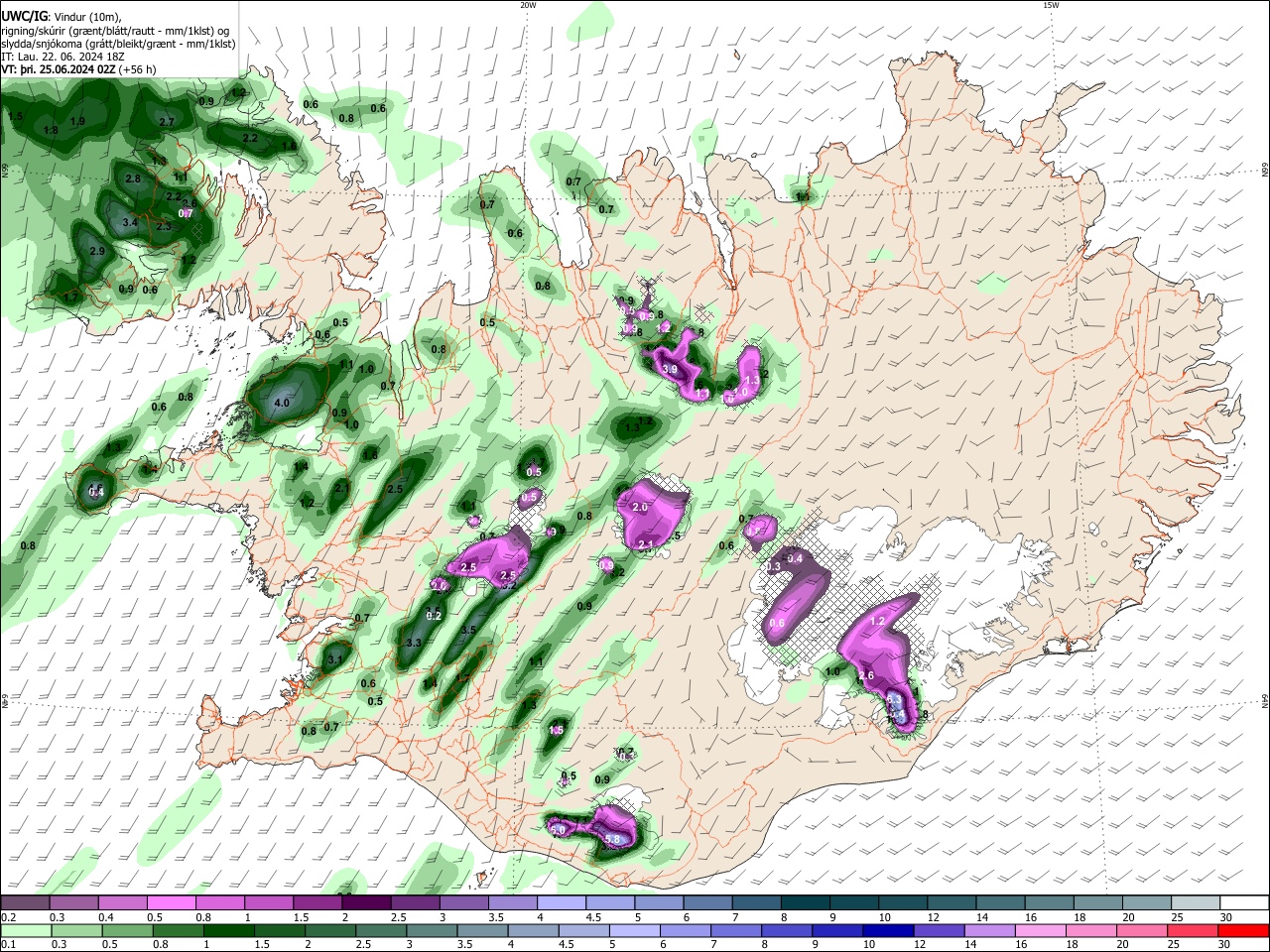1270x952 pixels.
Task: Click the '3.9' snowfall value on the map
Action: point(670,370)
